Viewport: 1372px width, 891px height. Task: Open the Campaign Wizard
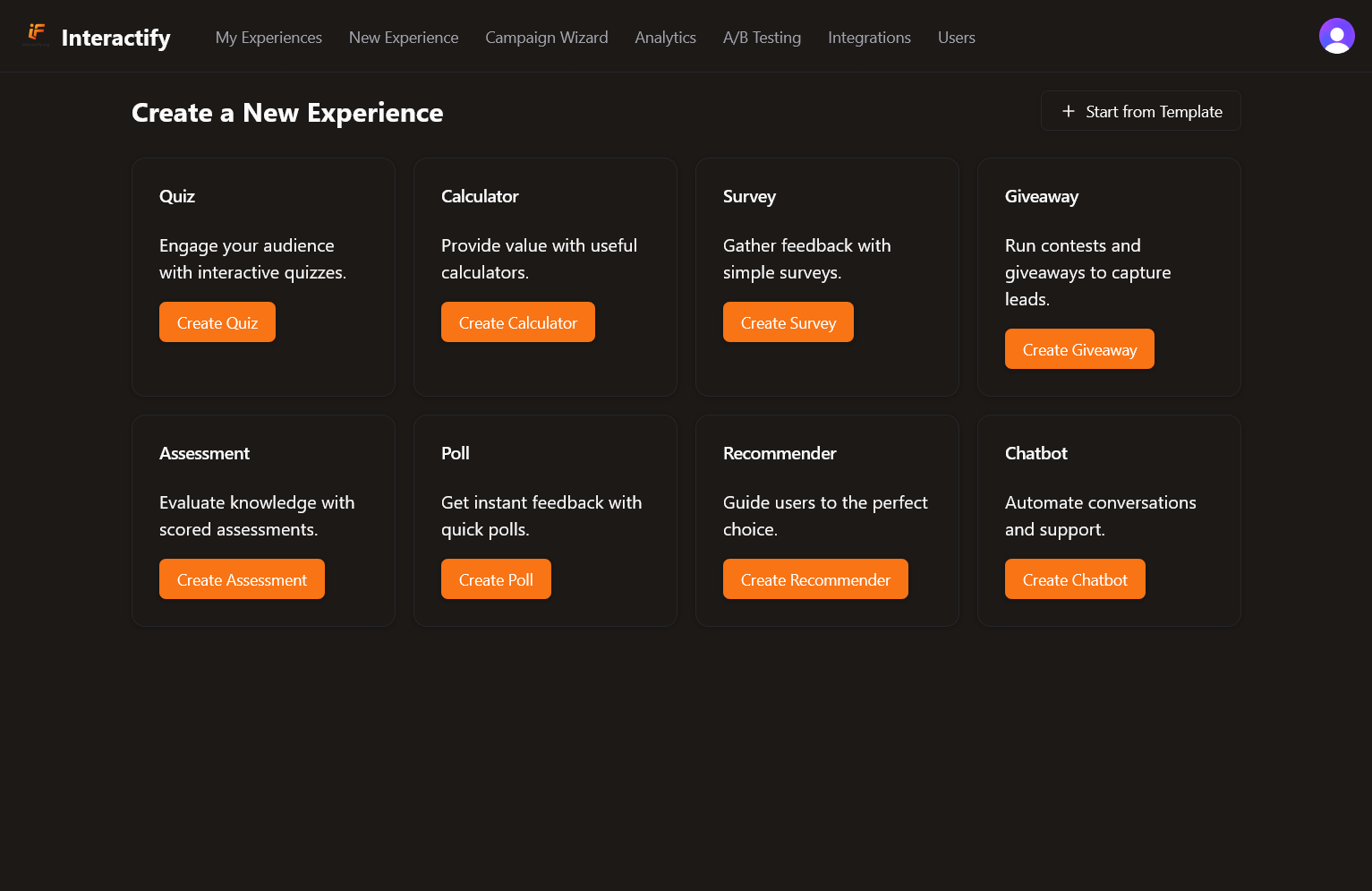(546, 38)
